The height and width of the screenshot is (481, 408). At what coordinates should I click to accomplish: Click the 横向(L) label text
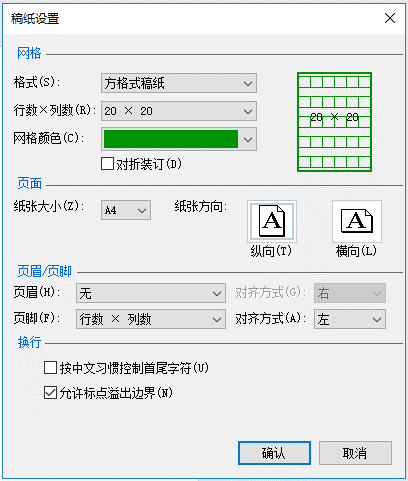356,251
